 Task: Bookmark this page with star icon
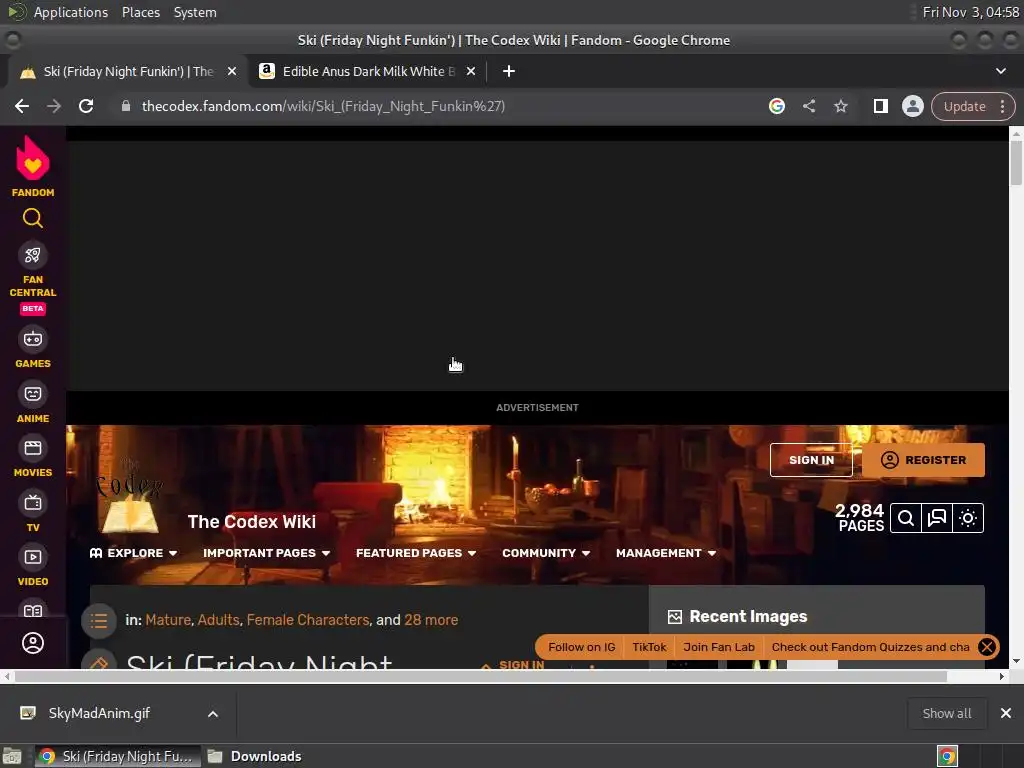(x=841, y=106)
